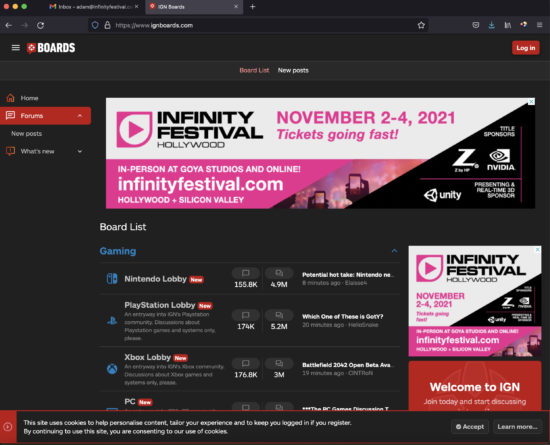Close the IGN Boards tab

(236, 7)
